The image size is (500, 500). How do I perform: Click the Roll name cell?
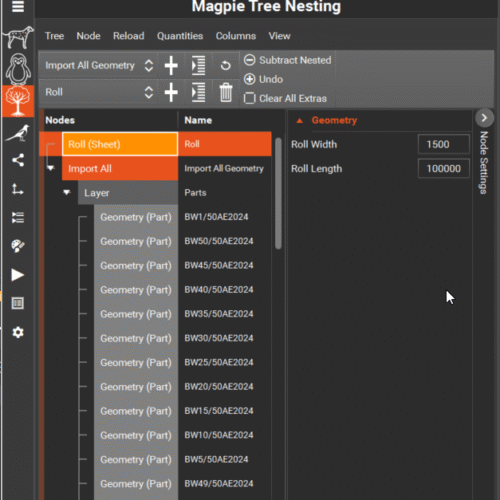225,144
